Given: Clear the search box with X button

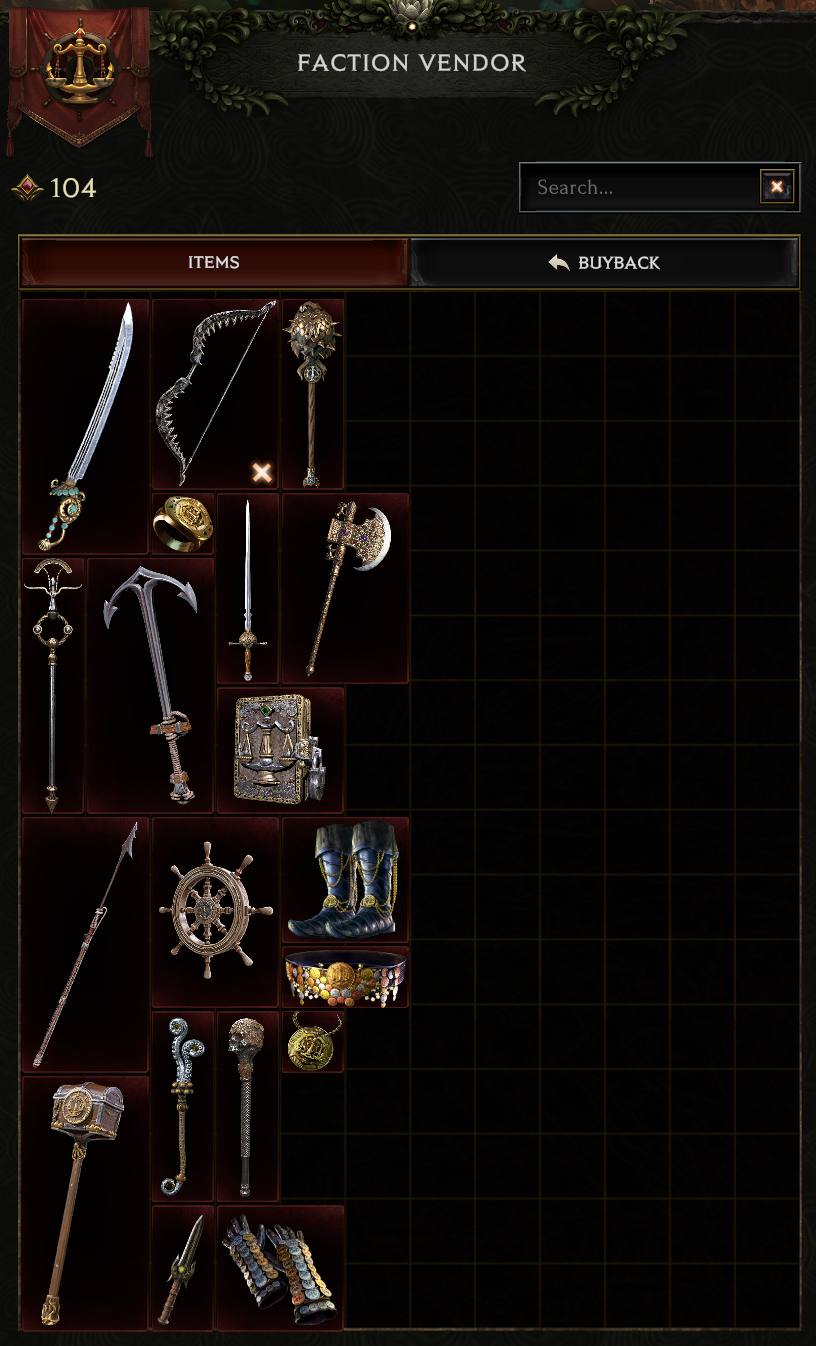Looking at the screenshot, I should point(777,187).
